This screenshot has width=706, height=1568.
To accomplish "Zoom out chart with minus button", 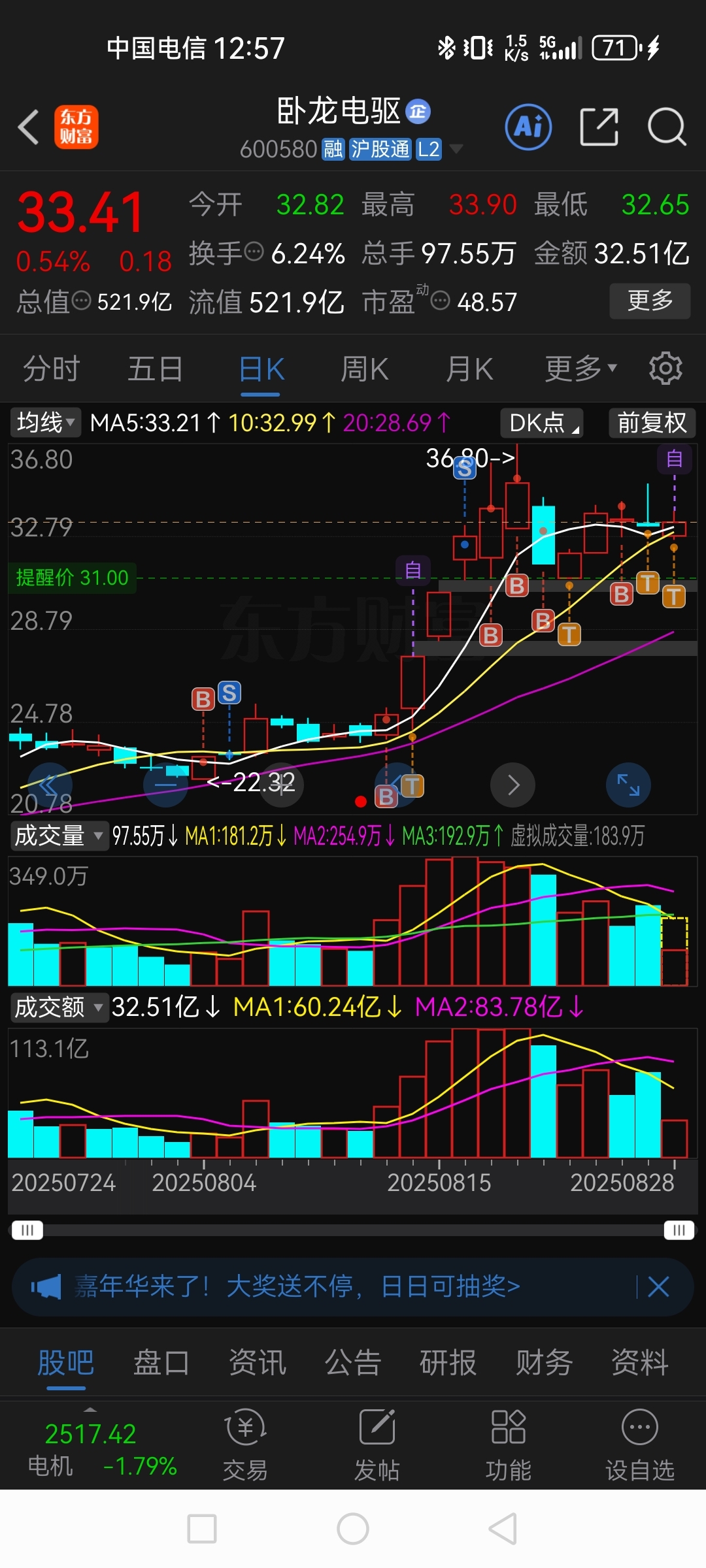I will pyautogui.click(x=165, y=784).
